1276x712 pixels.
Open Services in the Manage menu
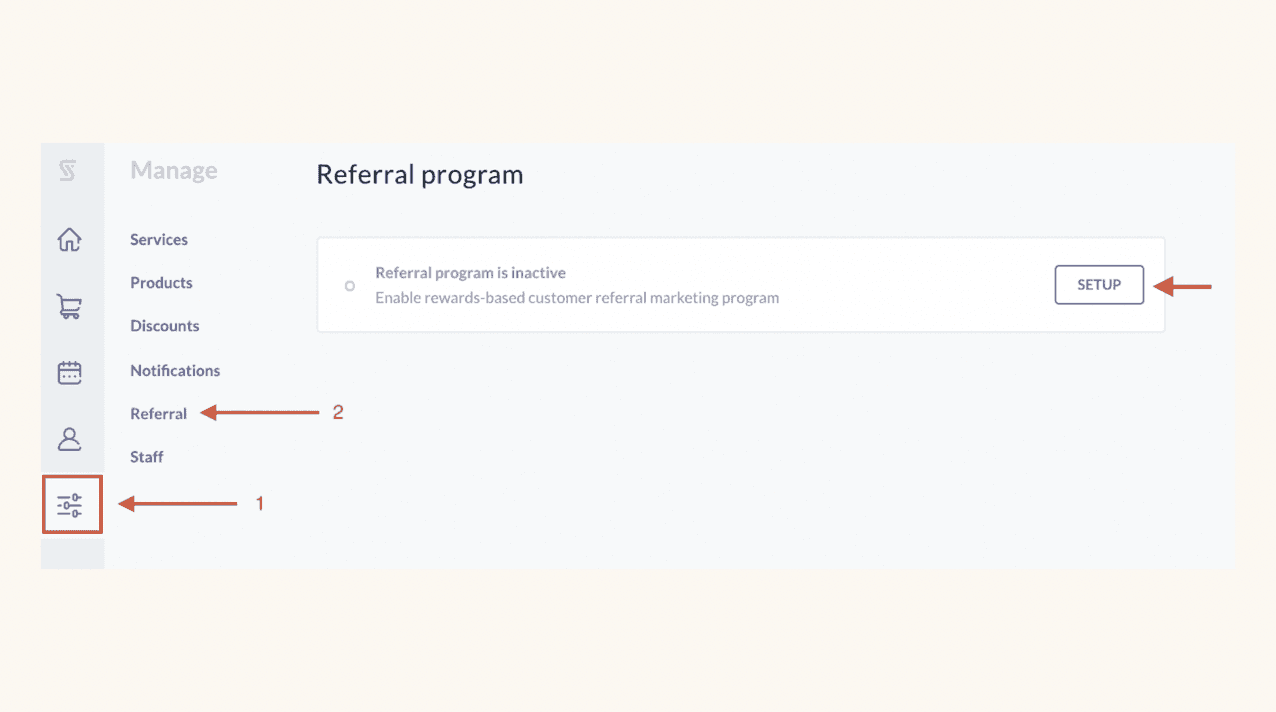click(x=159, y=240)
